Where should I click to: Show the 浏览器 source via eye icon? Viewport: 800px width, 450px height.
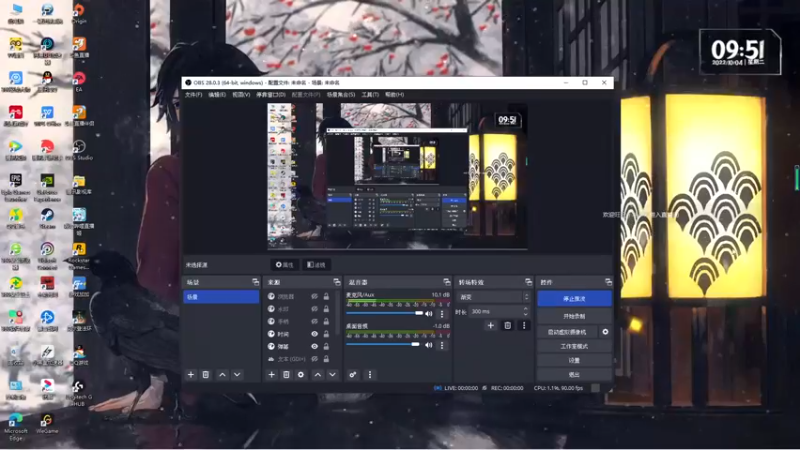tap(314, 296)
